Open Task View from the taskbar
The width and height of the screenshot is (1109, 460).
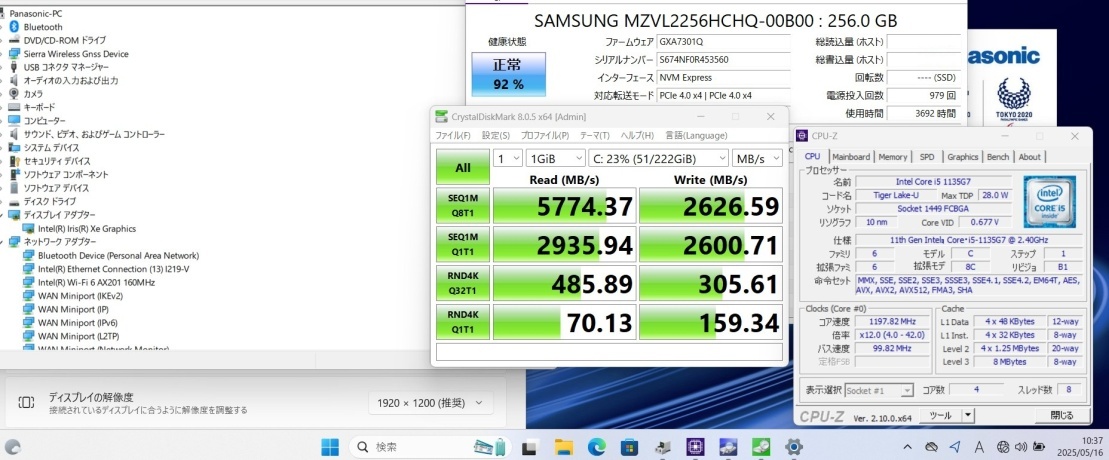click(528, 447)
